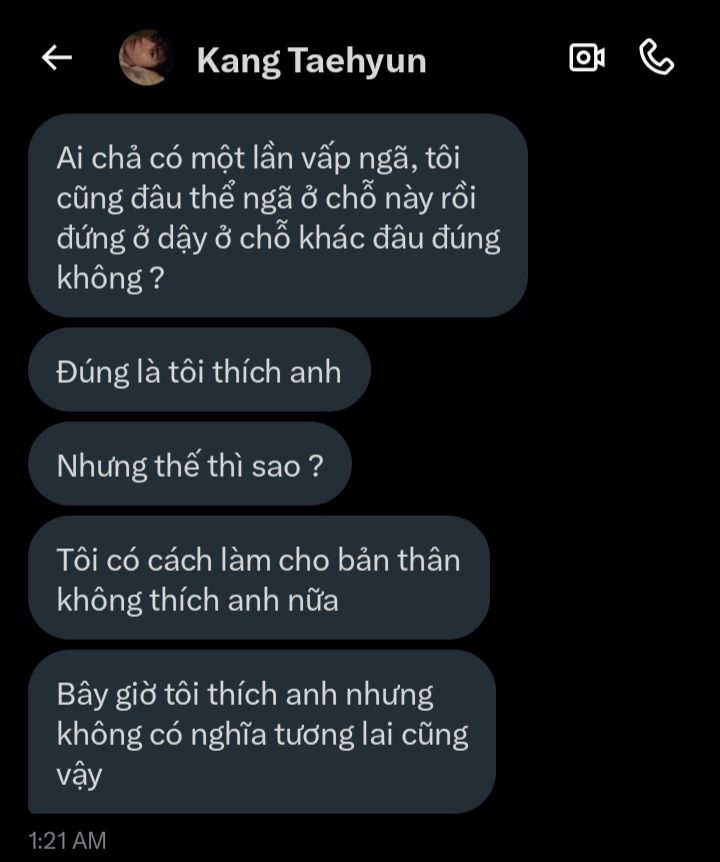The width and height of the screenshot is (720, 862).
Task: Click the question mark after 'sao'
Action: coord(316,466)
